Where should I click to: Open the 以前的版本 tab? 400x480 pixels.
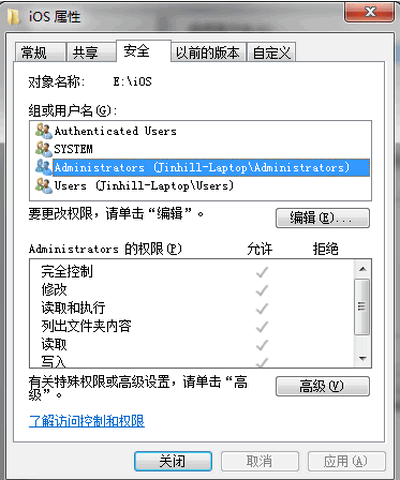(208, 52)
